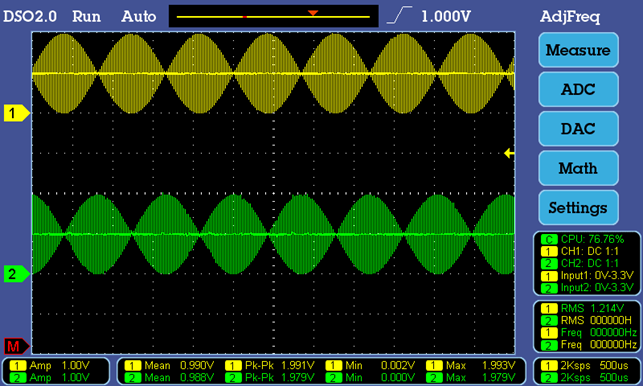Image resolution: width=643 pixels, height=386 pixels.
Task: Click the yellow 1 badge beside 2Ksps
Action: [x=549, y=365]
